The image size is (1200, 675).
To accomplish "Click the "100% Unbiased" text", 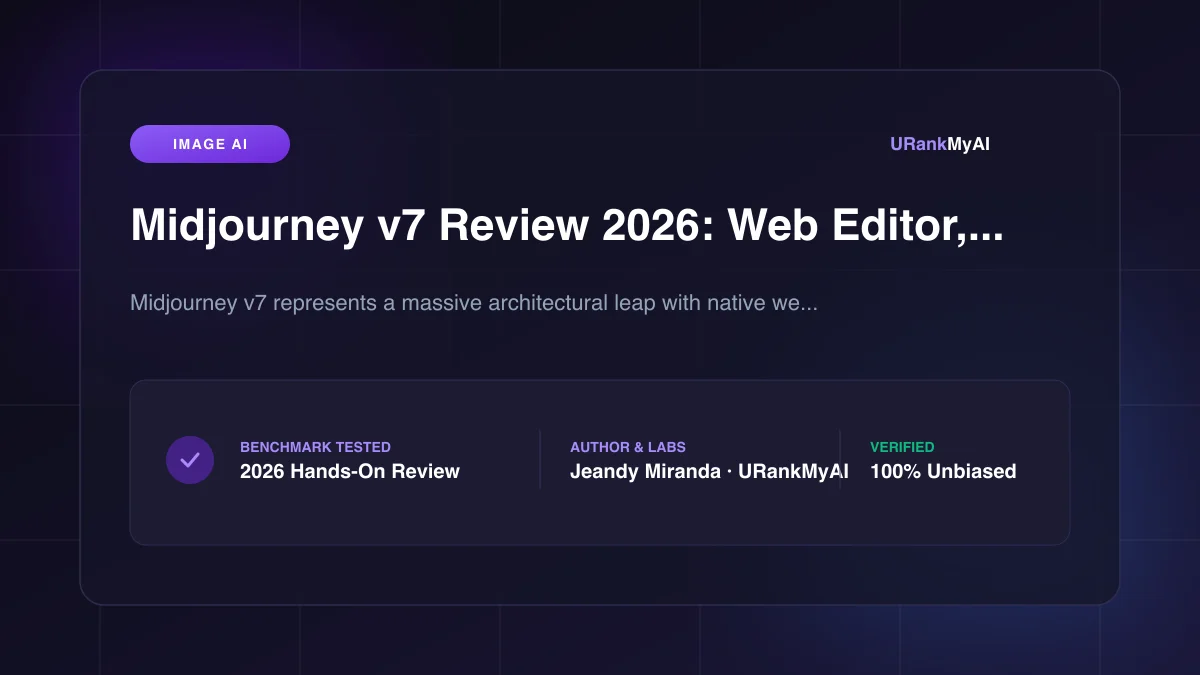I will pos(943,472).
